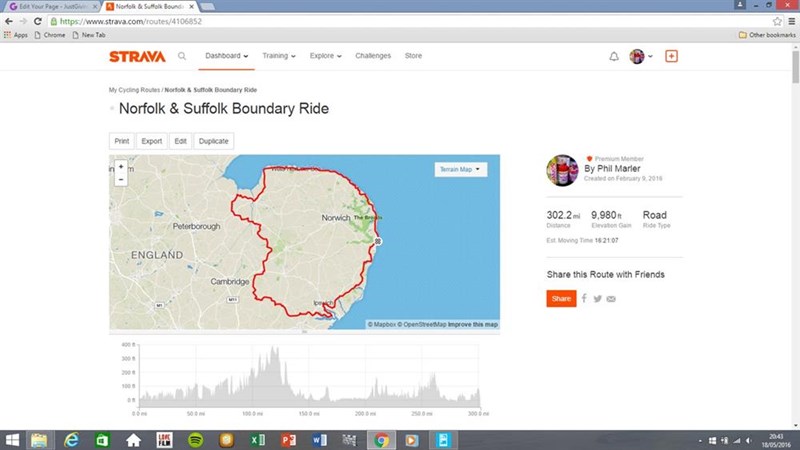
Task: Open the notifications bell
Action: [x=614, y=56]
